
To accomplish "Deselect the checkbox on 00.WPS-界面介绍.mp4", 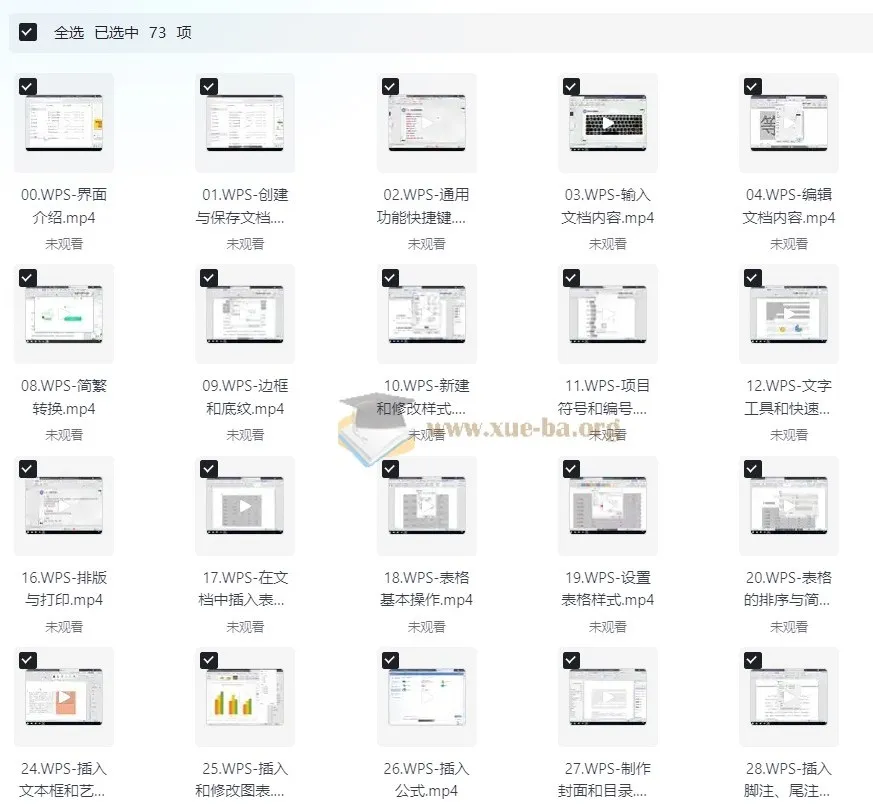I will [x=27, y=86].
